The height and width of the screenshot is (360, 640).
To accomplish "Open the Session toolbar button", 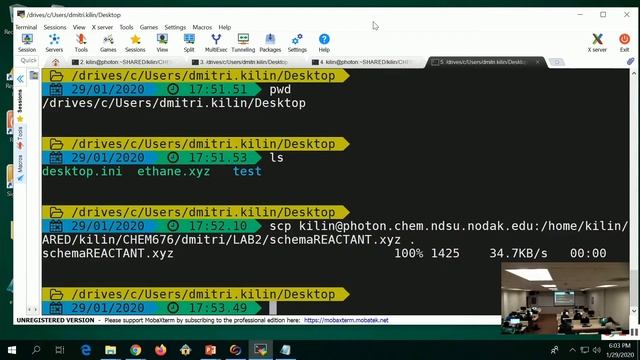I will click(27, 43).
